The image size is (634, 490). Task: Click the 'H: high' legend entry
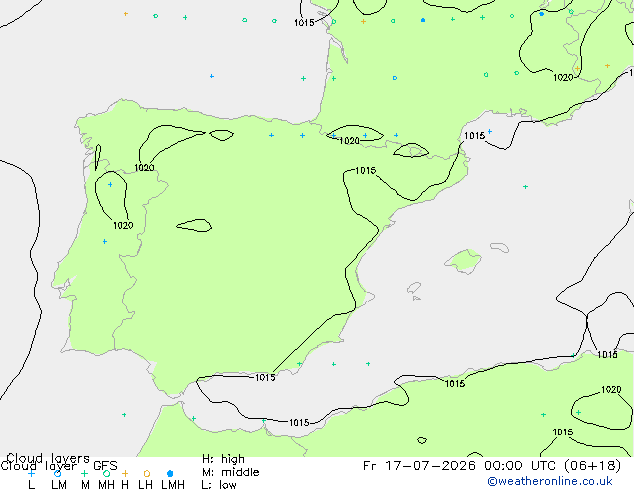point(223,459)
